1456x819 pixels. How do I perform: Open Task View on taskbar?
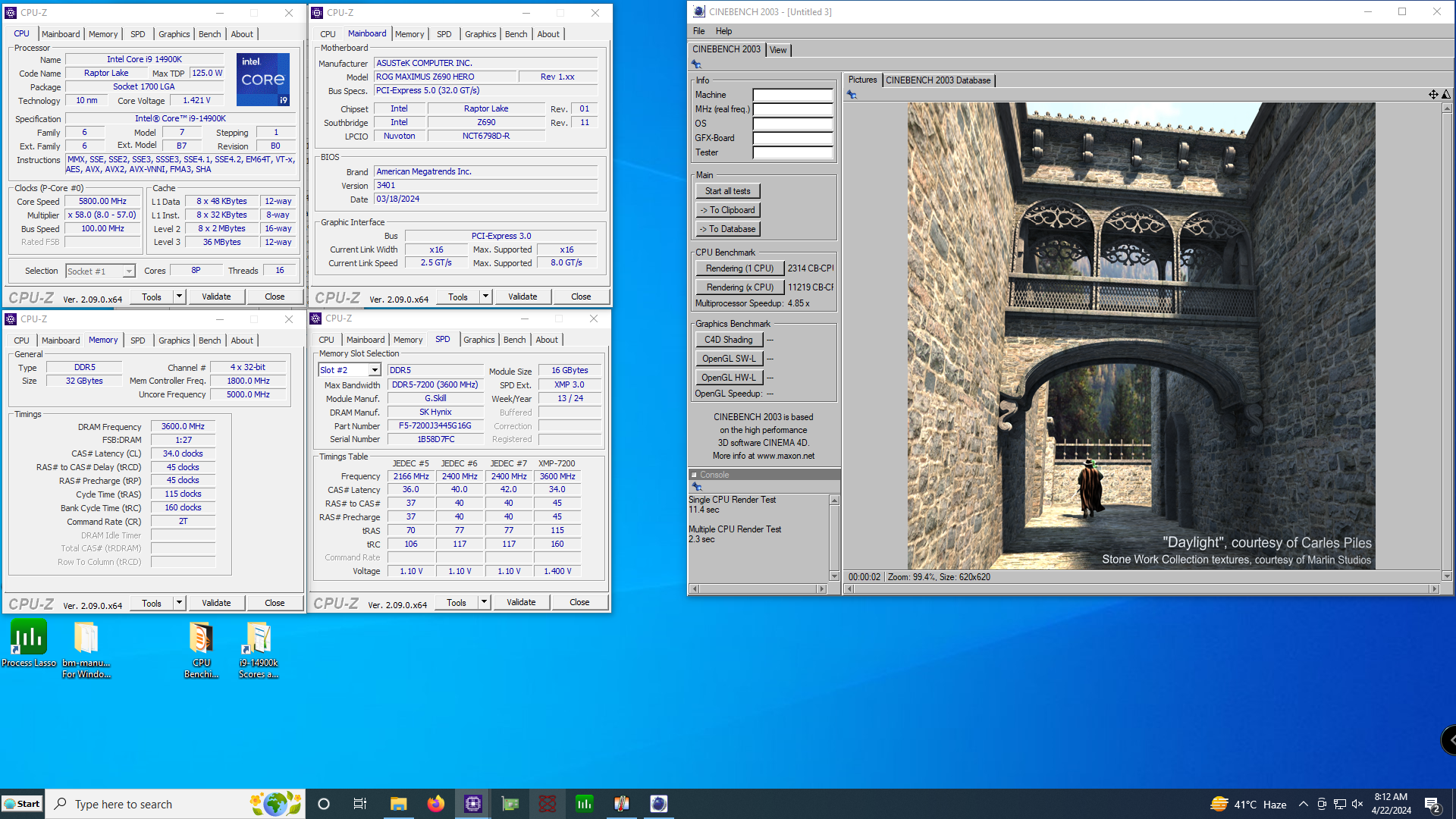360,804
